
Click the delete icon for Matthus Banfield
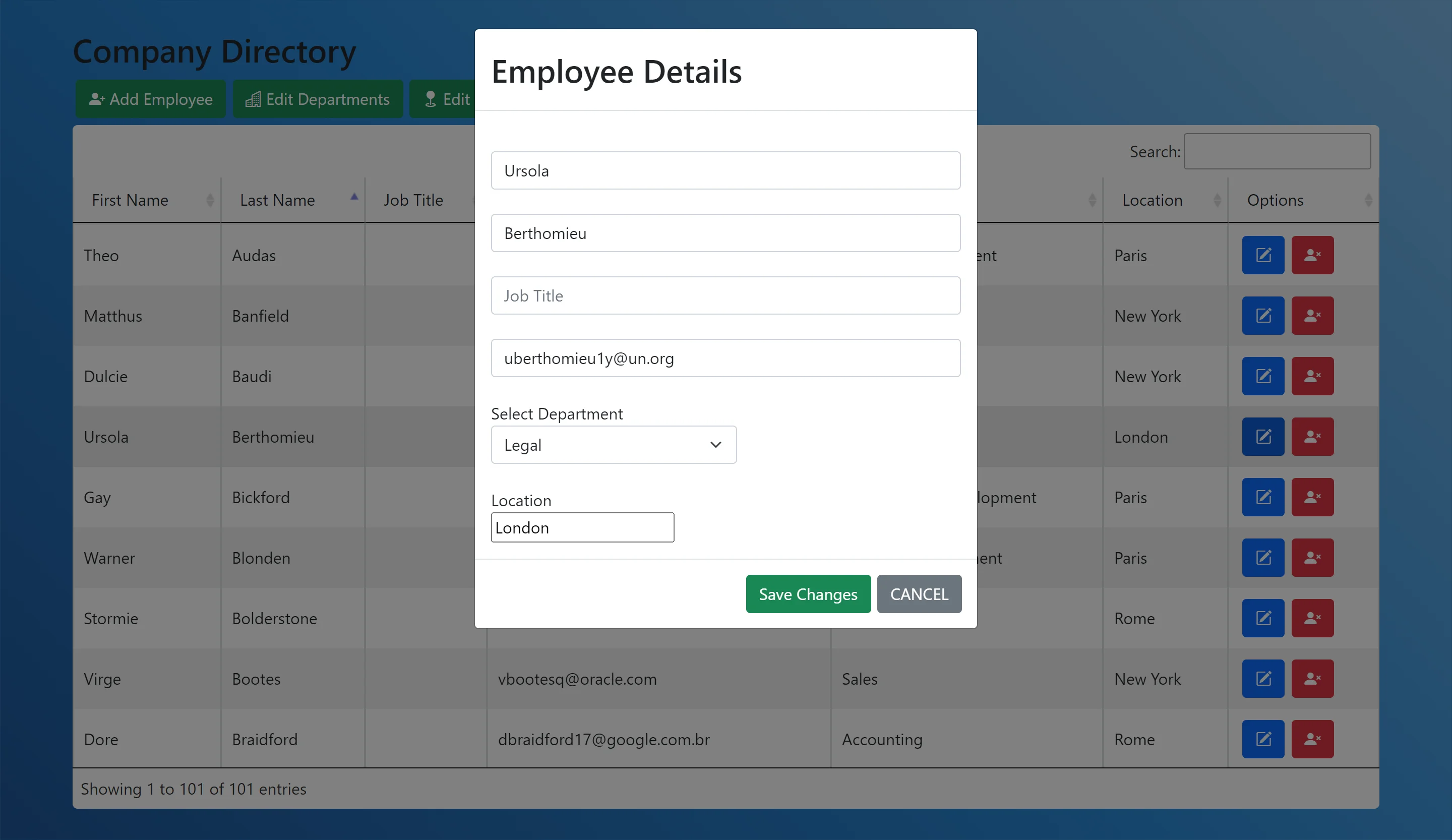(1312, 315)
